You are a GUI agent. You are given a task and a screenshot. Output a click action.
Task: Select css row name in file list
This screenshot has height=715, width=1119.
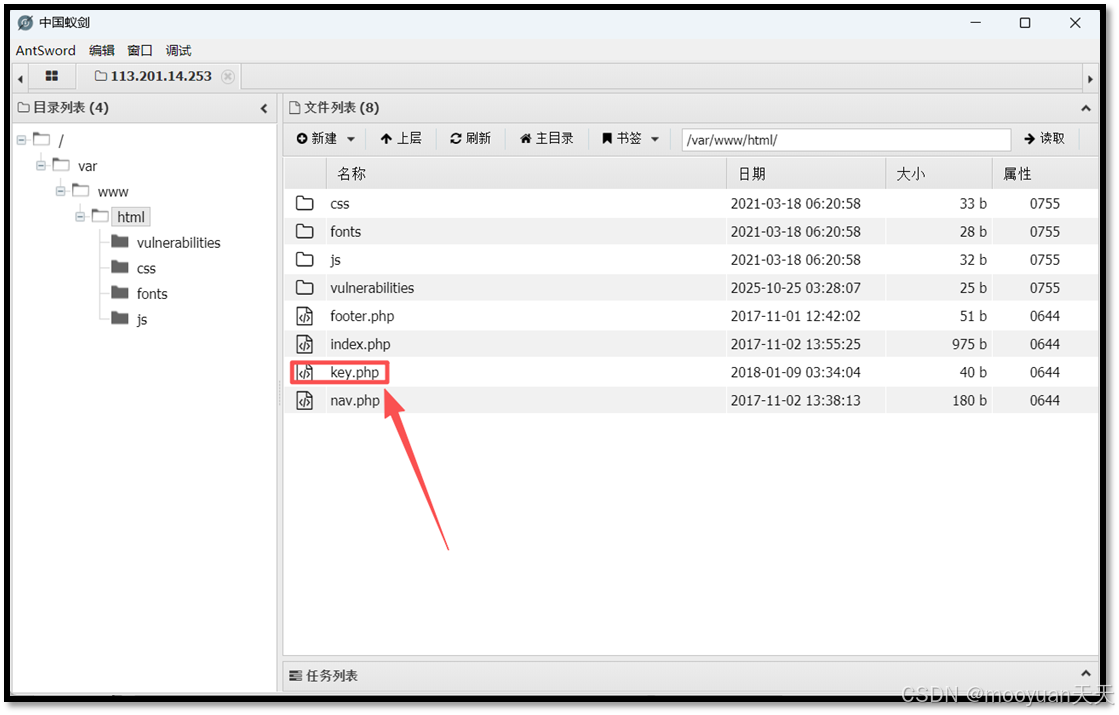coord(339,204)
